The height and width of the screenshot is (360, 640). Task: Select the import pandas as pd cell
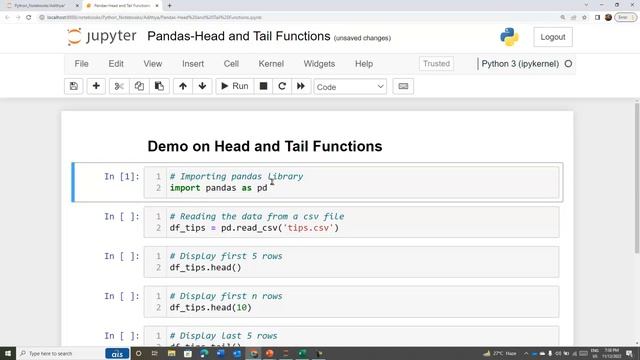tap(351, 182)
